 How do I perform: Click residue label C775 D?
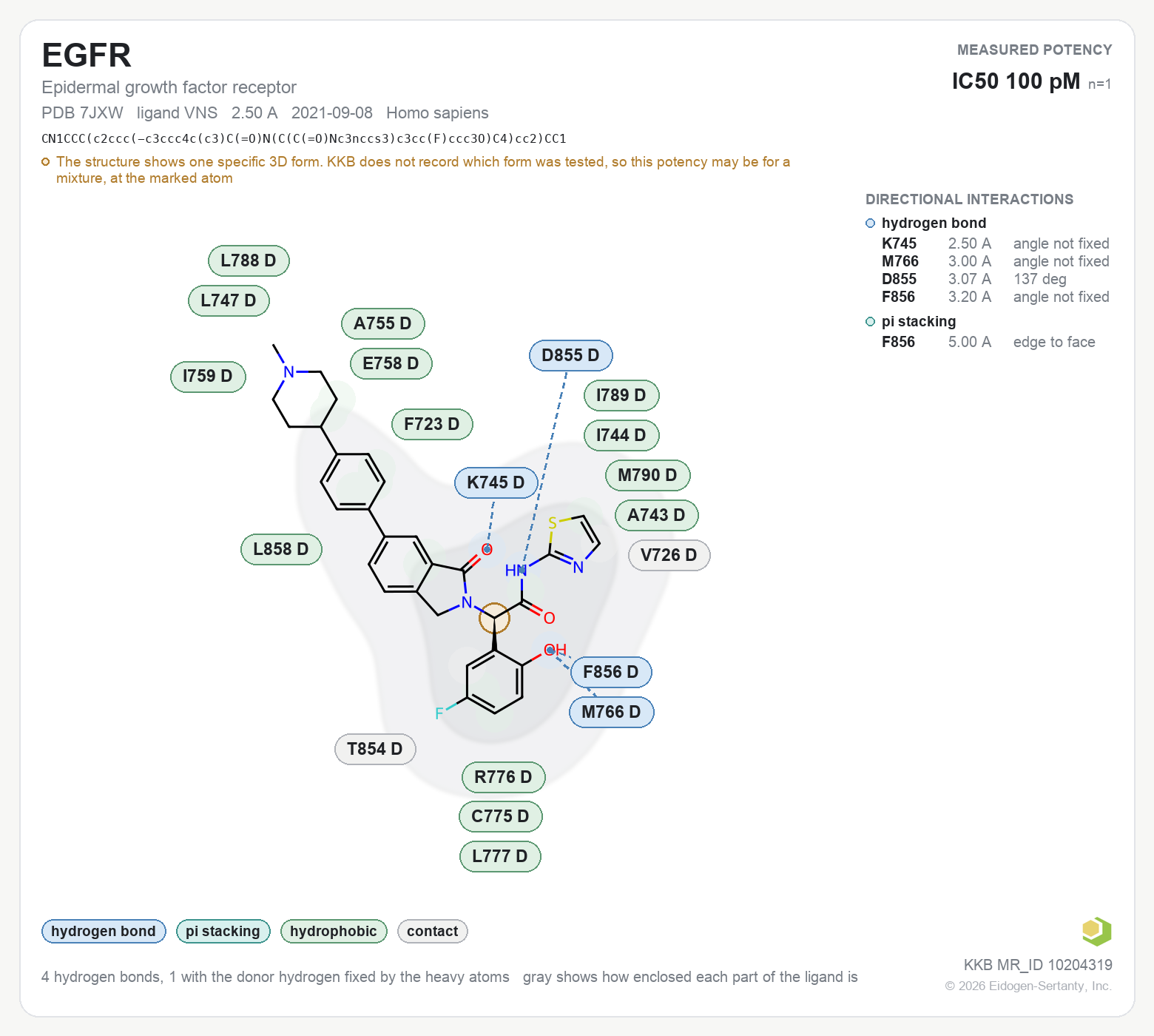click(x=500, y=816)
